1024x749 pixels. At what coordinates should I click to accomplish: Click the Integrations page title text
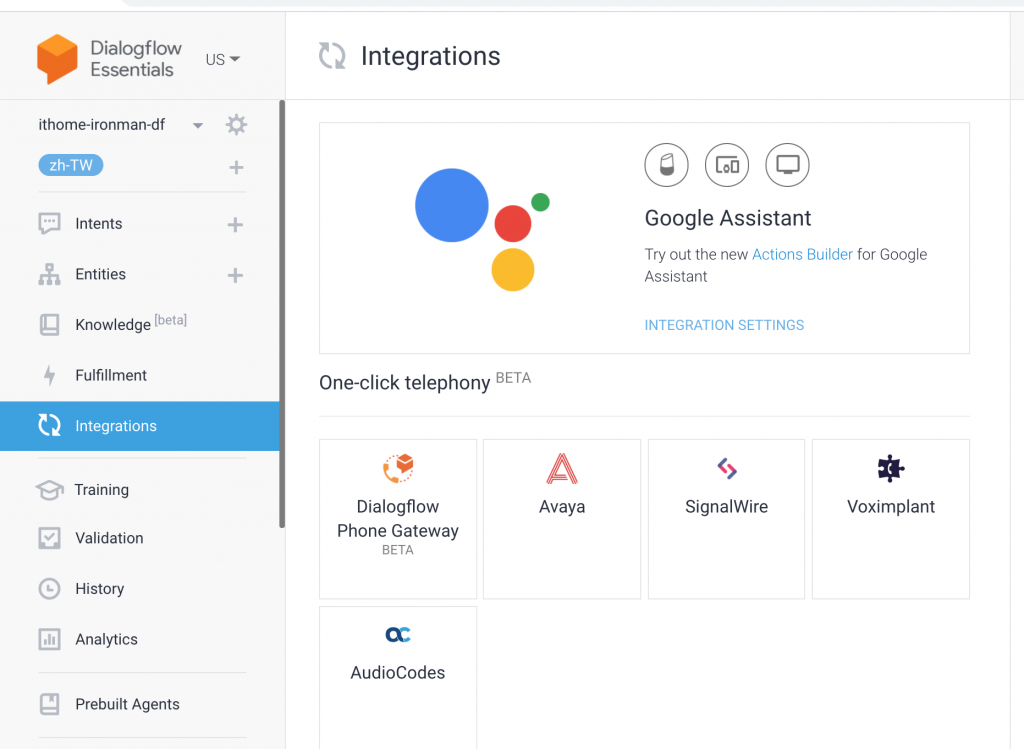[x=430, y=56]
